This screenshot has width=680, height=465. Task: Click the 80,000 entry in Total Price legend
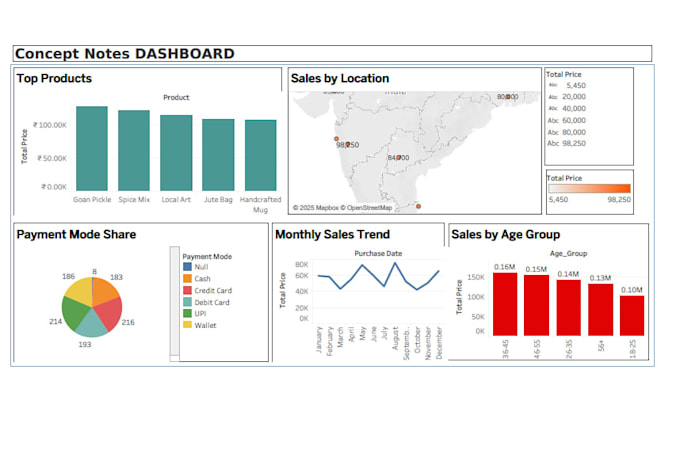pos(567,132)
